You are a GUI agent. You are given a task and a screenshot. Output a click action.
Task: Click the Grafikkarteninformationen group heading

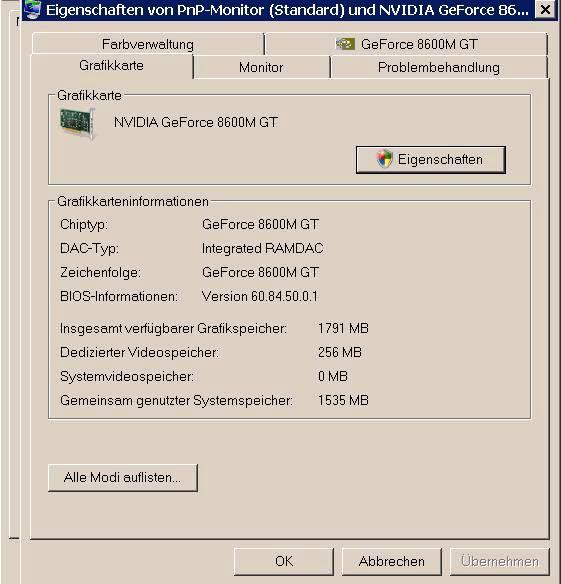[x=133, y=201]
